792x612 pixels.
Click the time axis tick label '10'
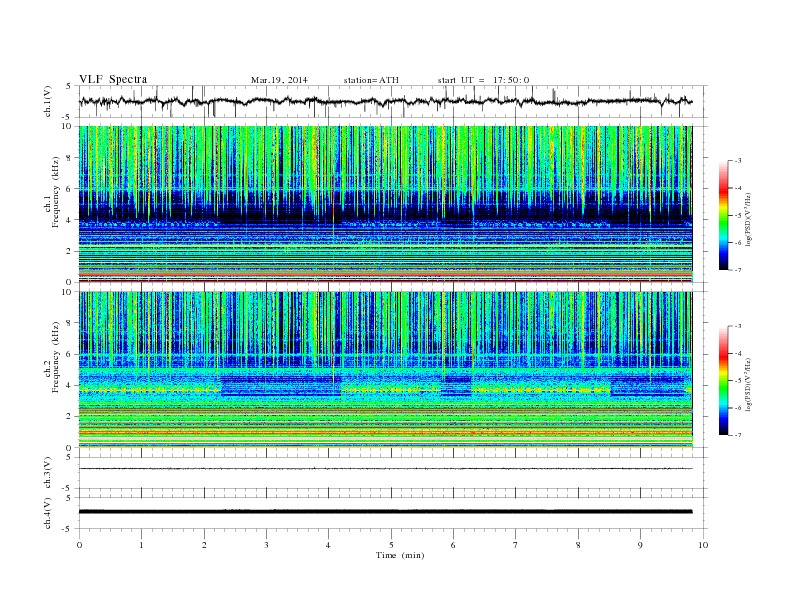(704, 545)
